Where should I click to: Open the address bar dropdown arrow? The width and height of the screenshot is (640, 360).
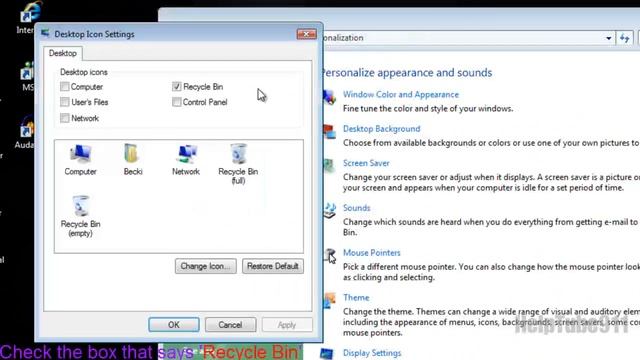click(x=608, y=38)
